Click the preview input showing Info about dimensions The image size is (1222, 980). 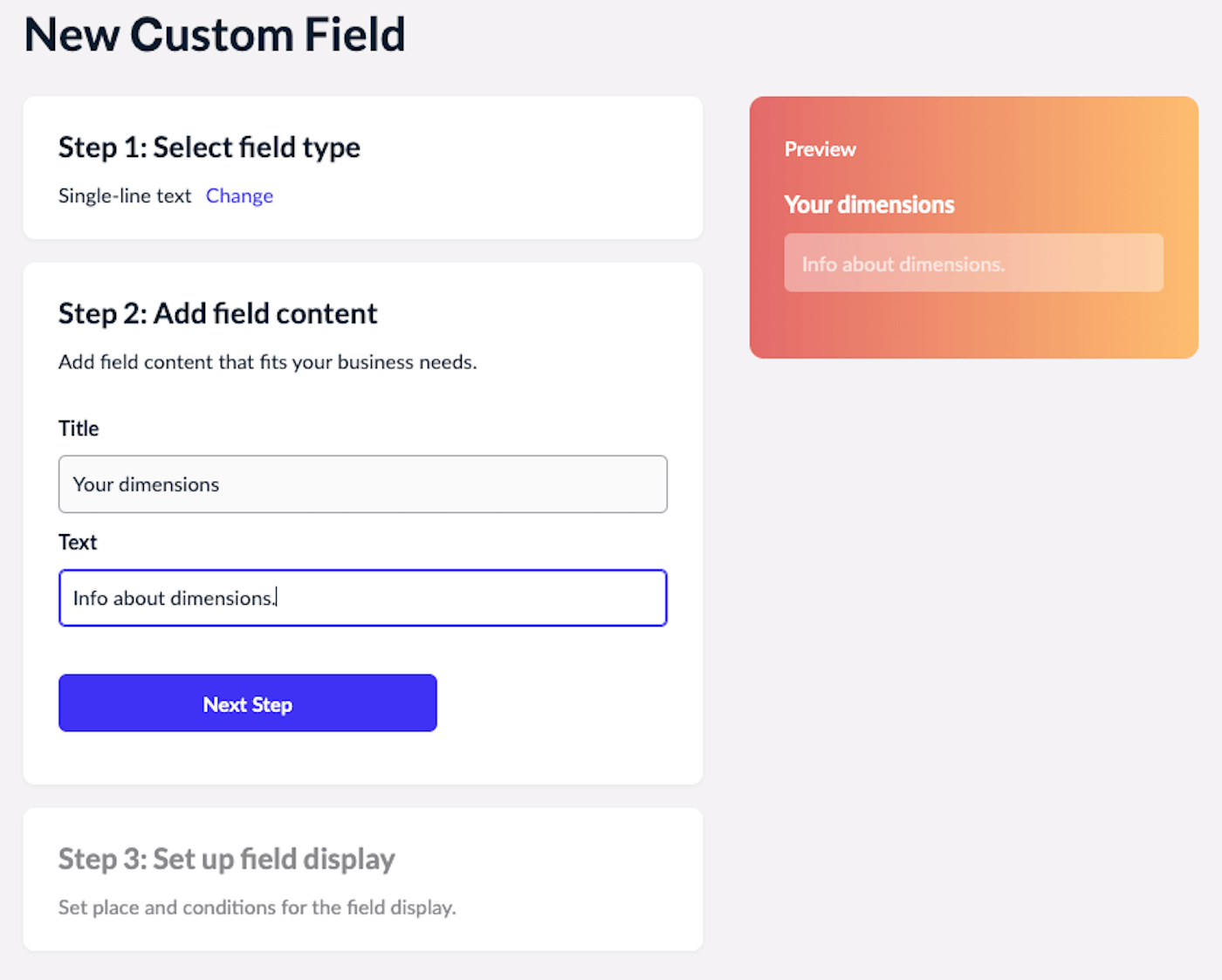[973, 263]
